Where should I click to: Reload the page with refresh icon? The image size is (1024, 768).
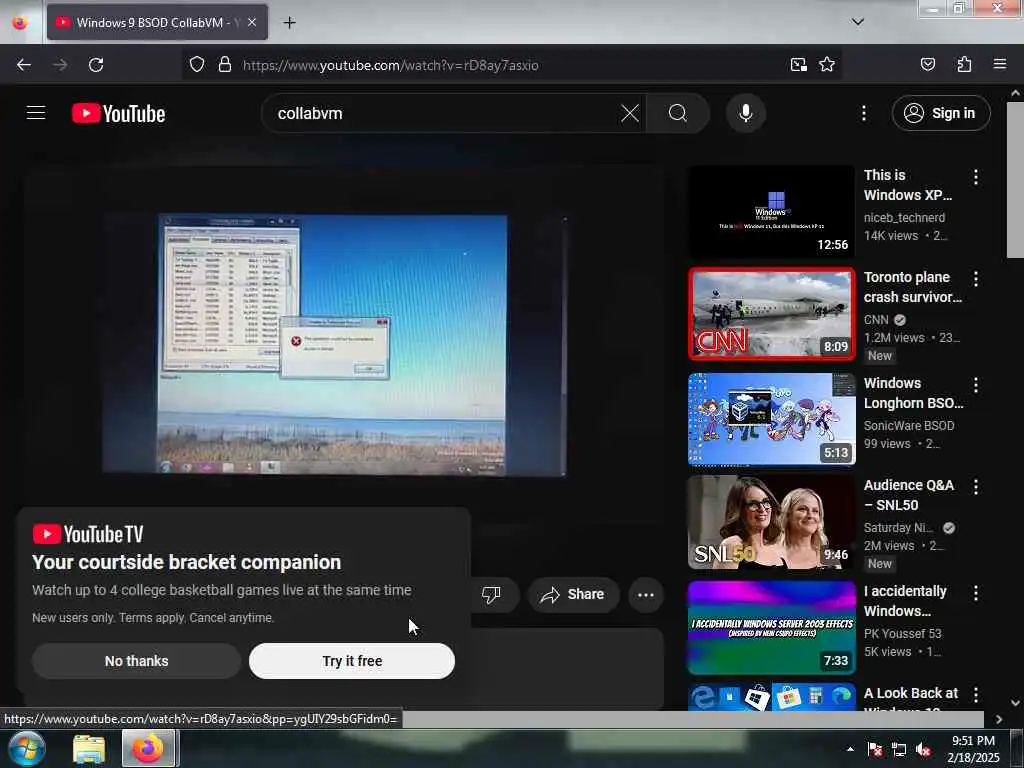coord(96,65)
